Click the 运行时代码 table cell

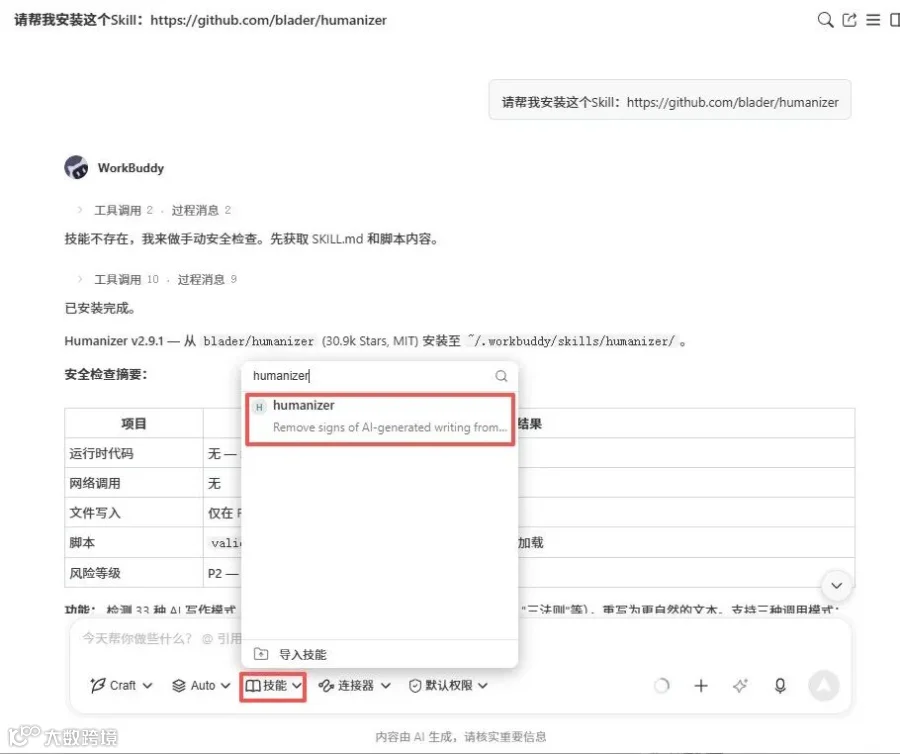(x=134, y=453)
